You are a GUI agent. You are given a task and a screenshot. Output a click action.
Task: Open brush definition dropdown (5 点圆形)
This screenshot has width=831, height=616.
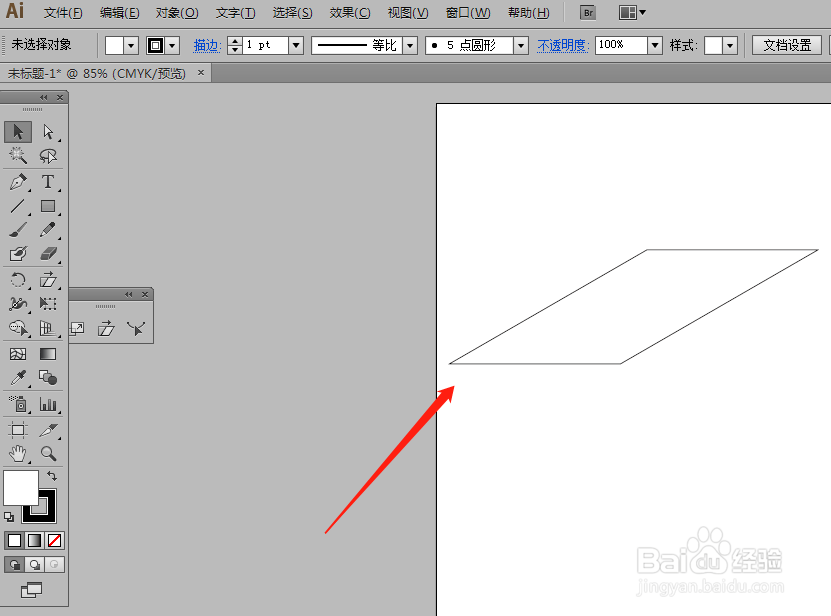tap(521, 46)
